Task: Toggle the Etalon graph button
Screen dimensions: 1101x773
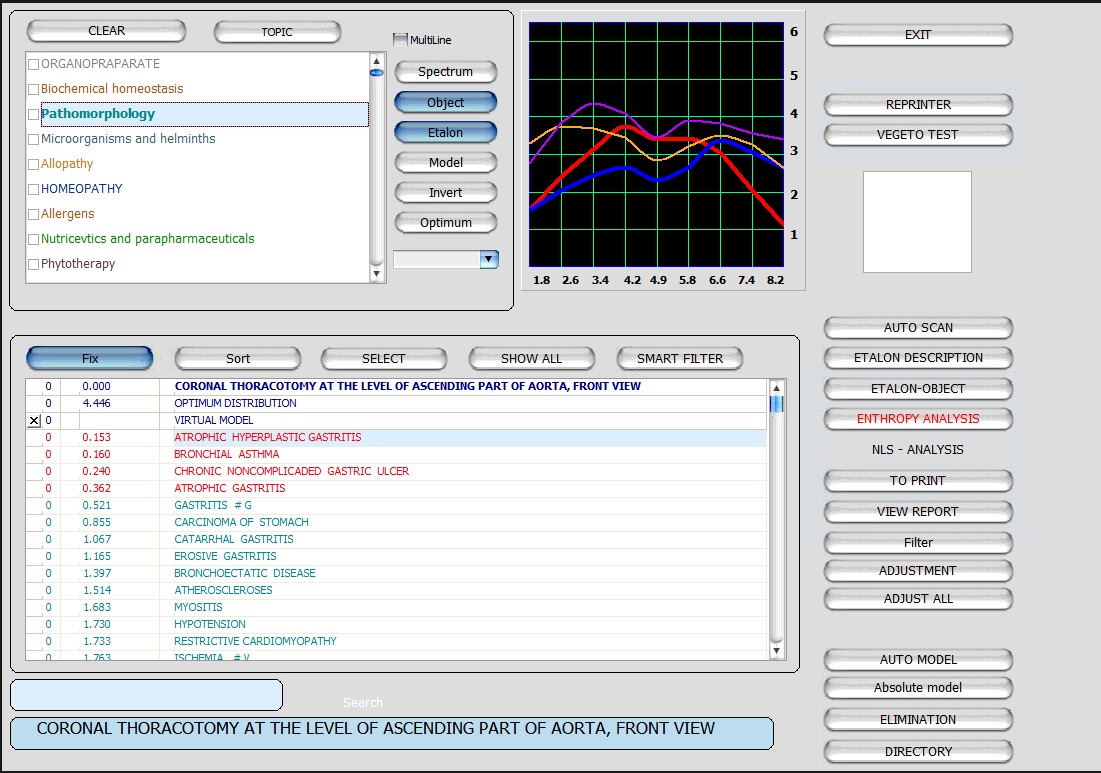Action: pos(446,132)
